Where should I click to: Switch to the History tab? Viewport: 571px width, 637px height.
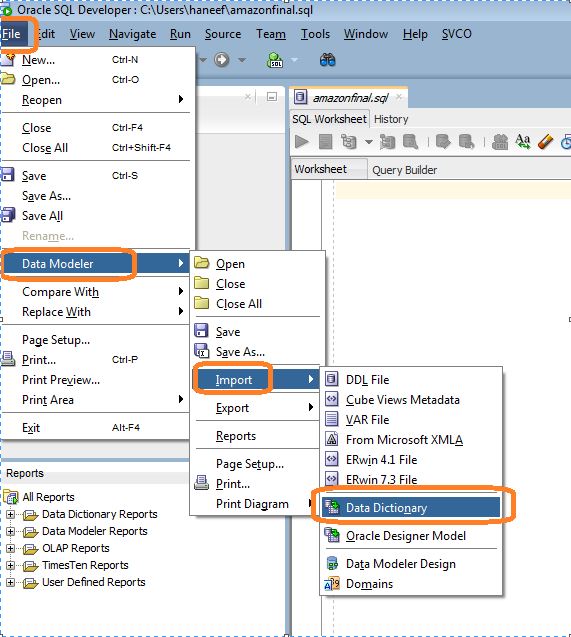[391, 119]
